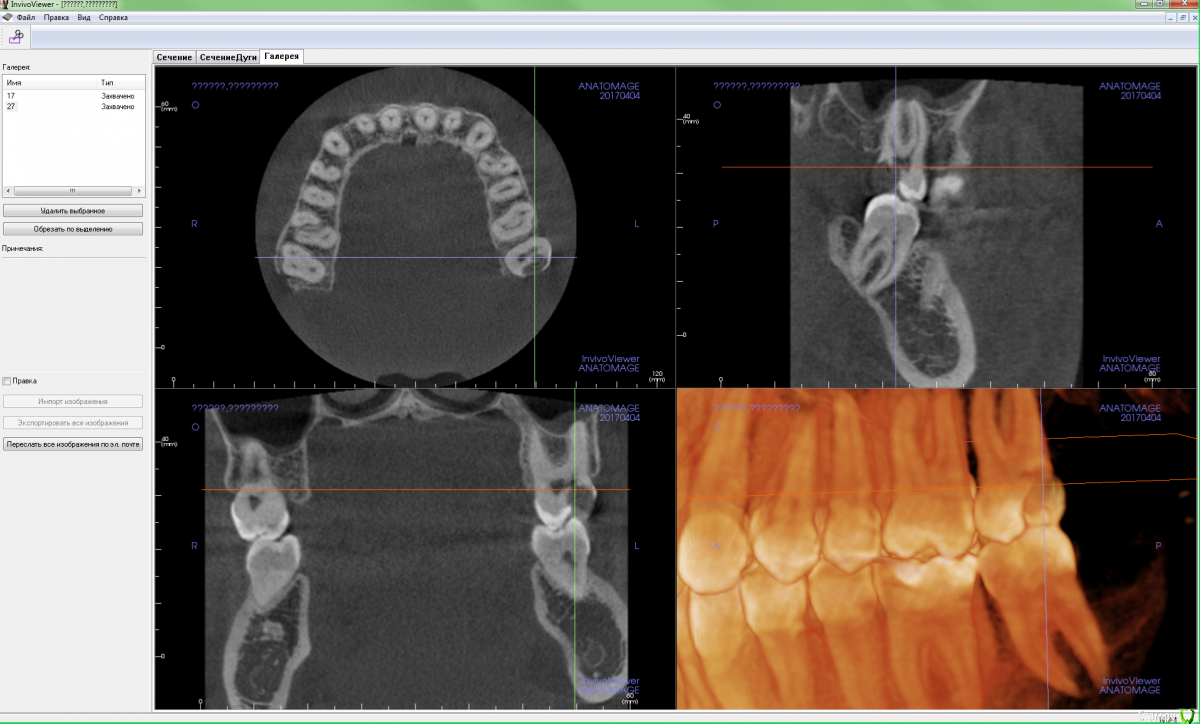
Task: Click the InvivoViewer application icon in the title bar
Action: tap(6, 5)
